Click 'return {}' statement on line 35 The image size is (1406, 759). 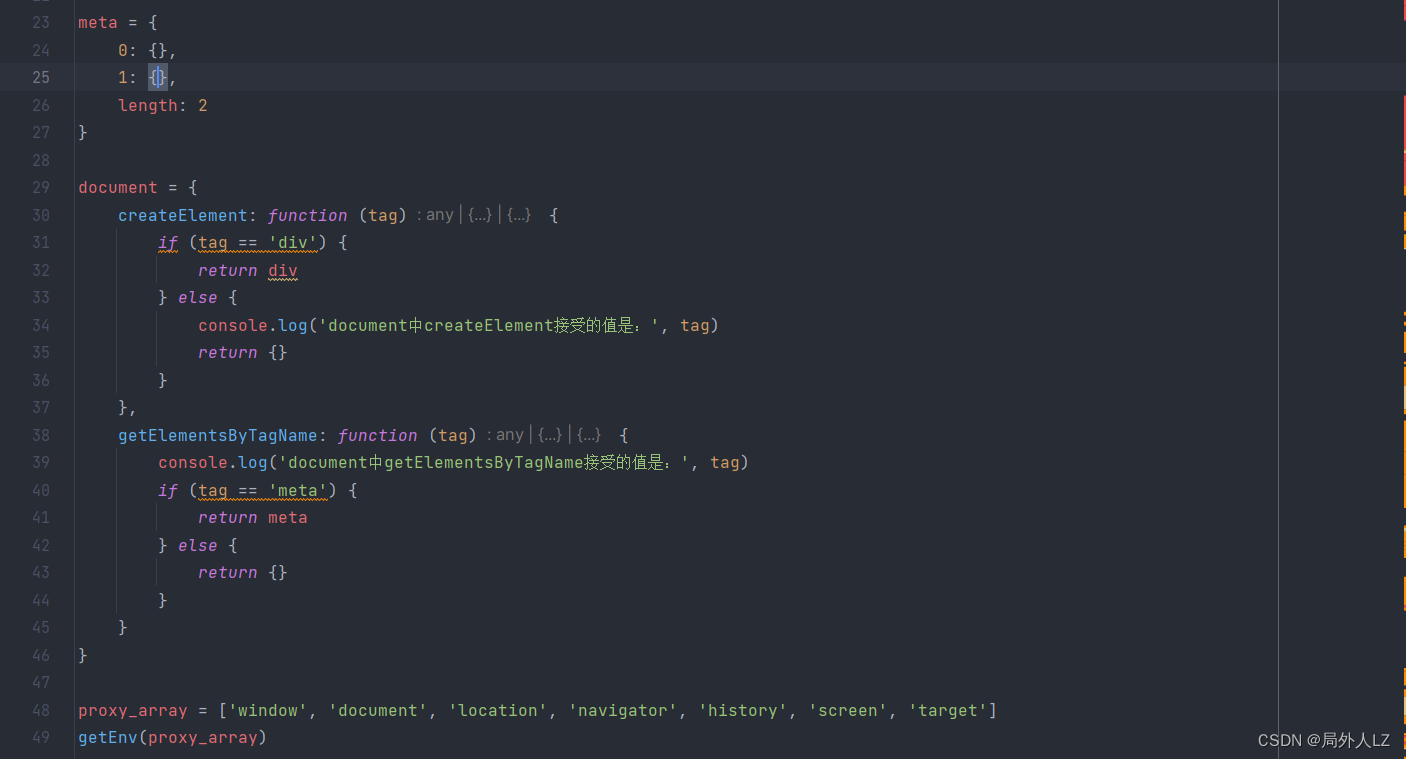coord(243,352)
